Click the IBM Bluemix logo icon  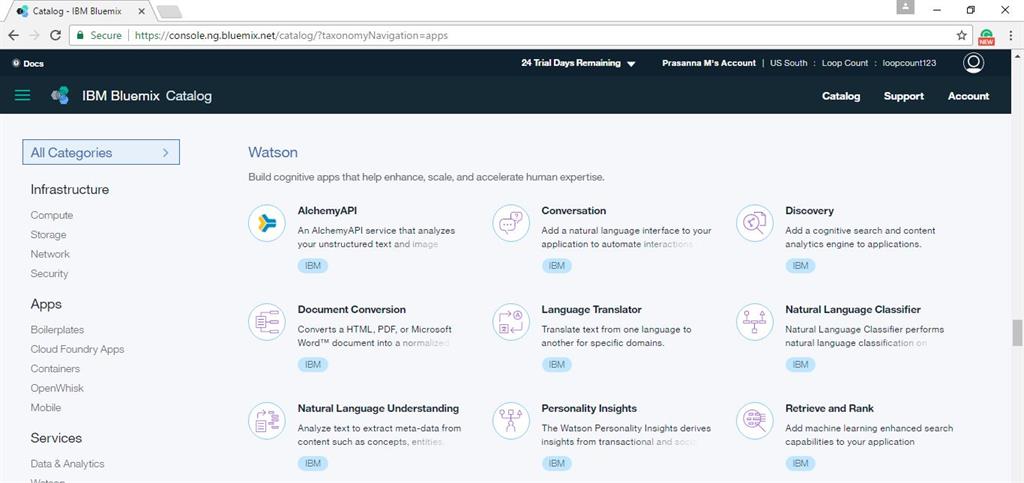(x=60, y=95)
